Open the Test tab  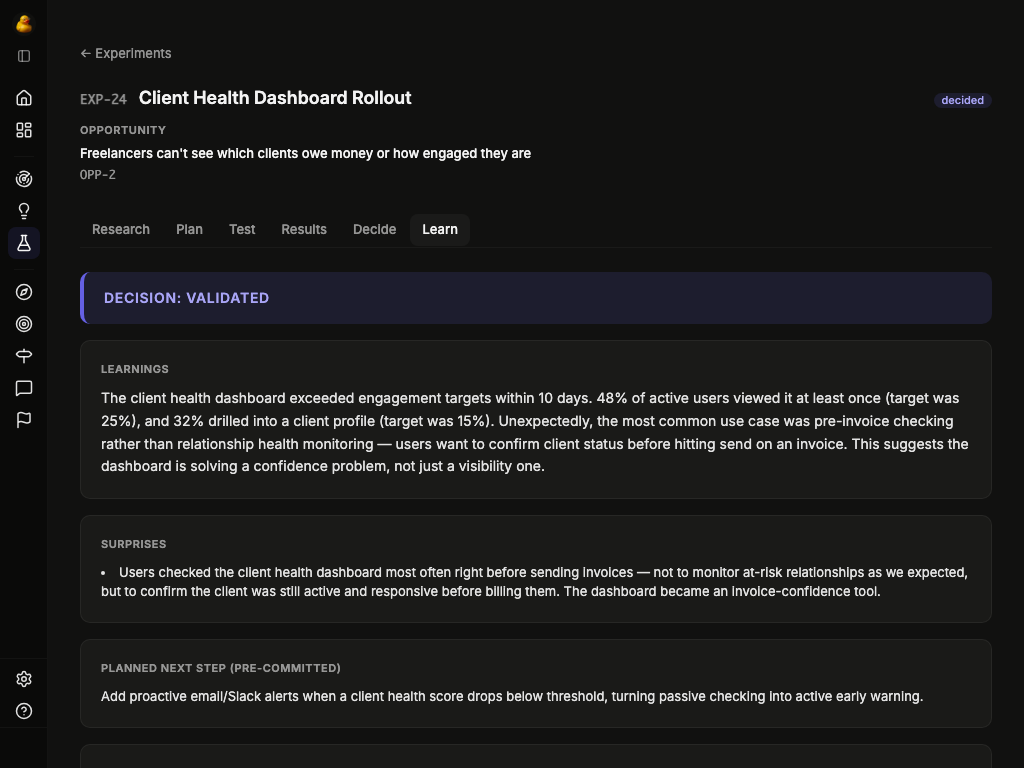242,230
